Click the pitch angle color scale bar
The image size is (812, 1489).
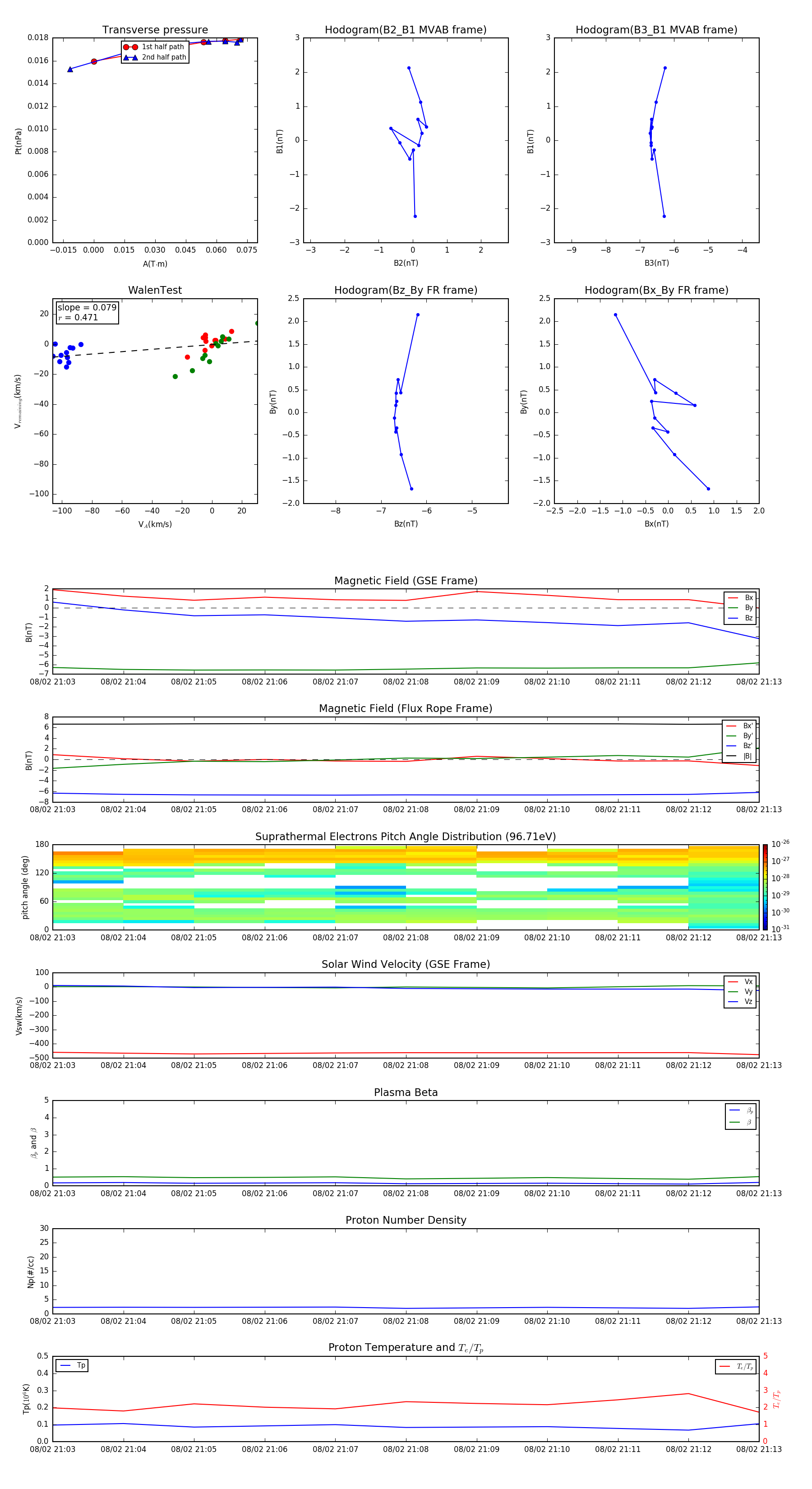[765, 887]
